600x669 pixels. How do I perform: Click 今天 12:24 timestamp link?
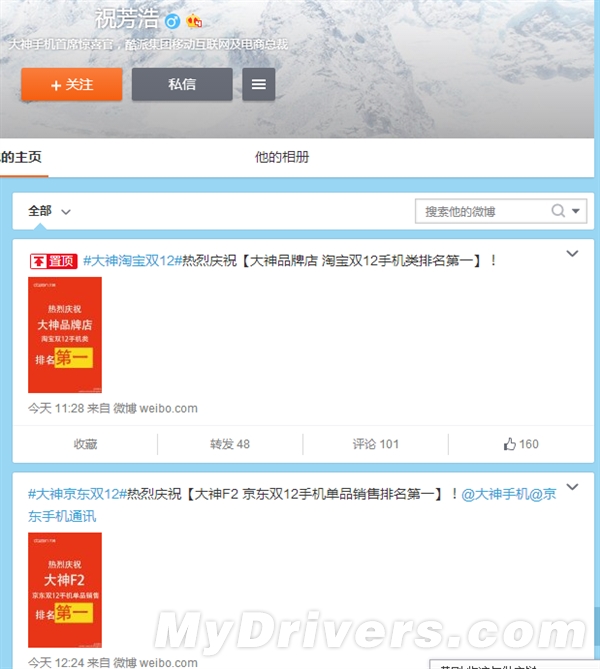(x=56, y=663)
